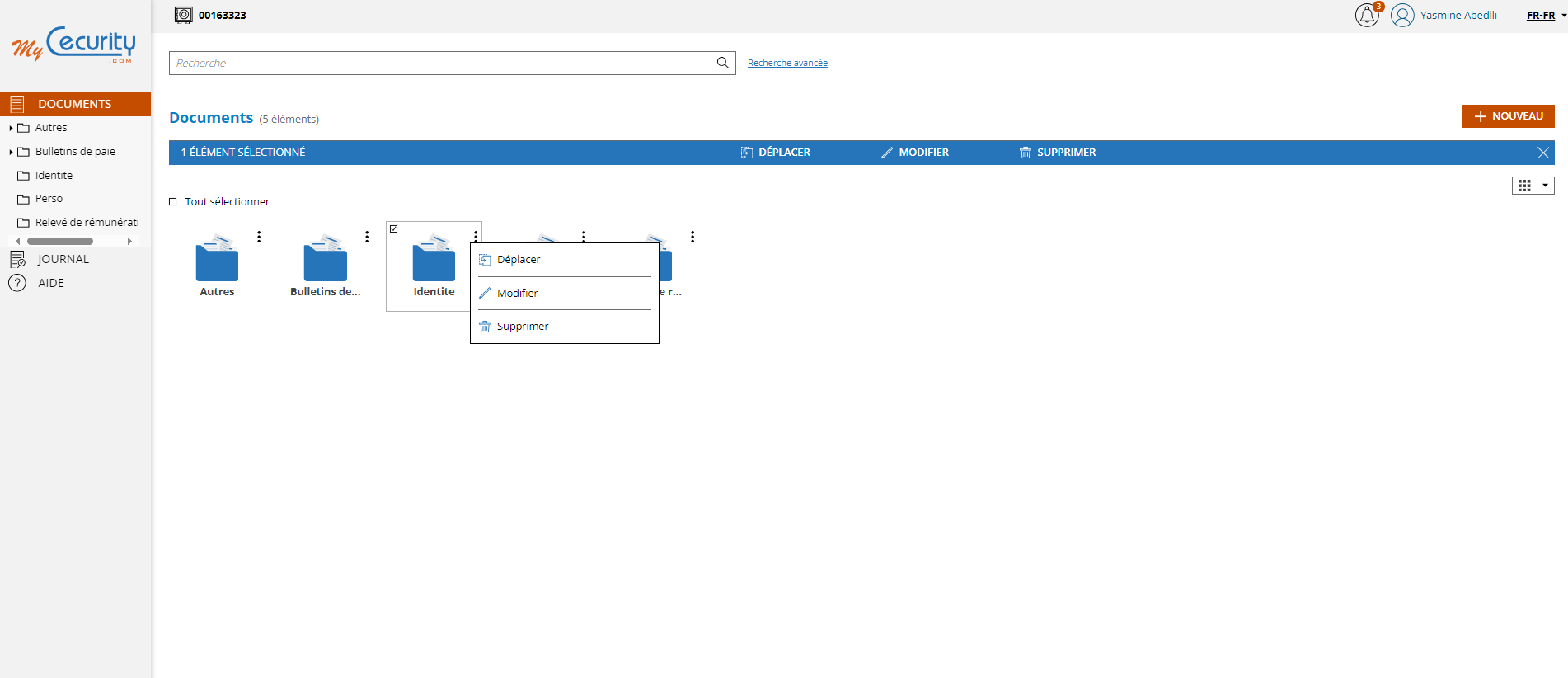Screen dimensions: 1568x678
Task: Click the Aide question mark icon
Action: click(17, 283)
